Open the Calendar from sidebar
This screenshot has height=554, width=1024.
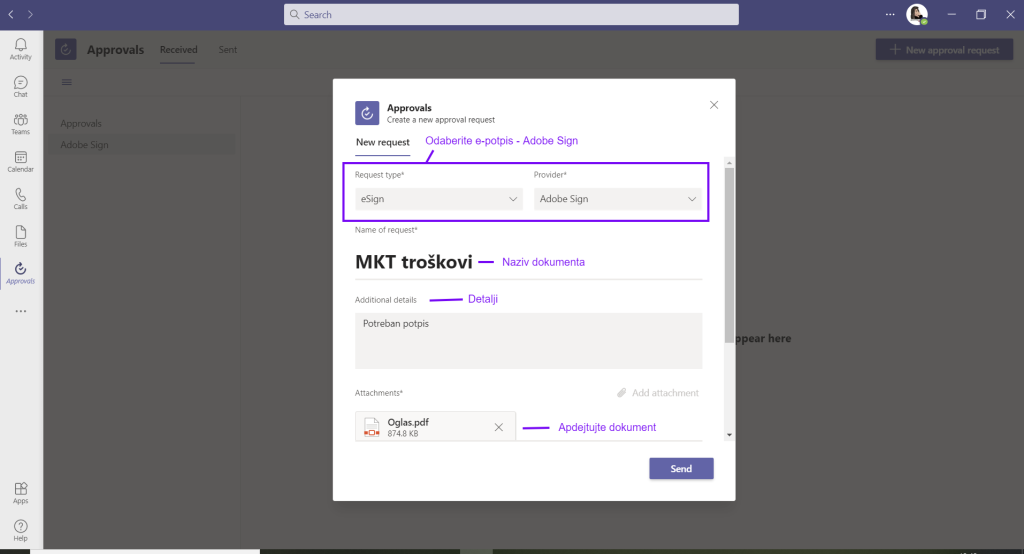tap(20, 161)
